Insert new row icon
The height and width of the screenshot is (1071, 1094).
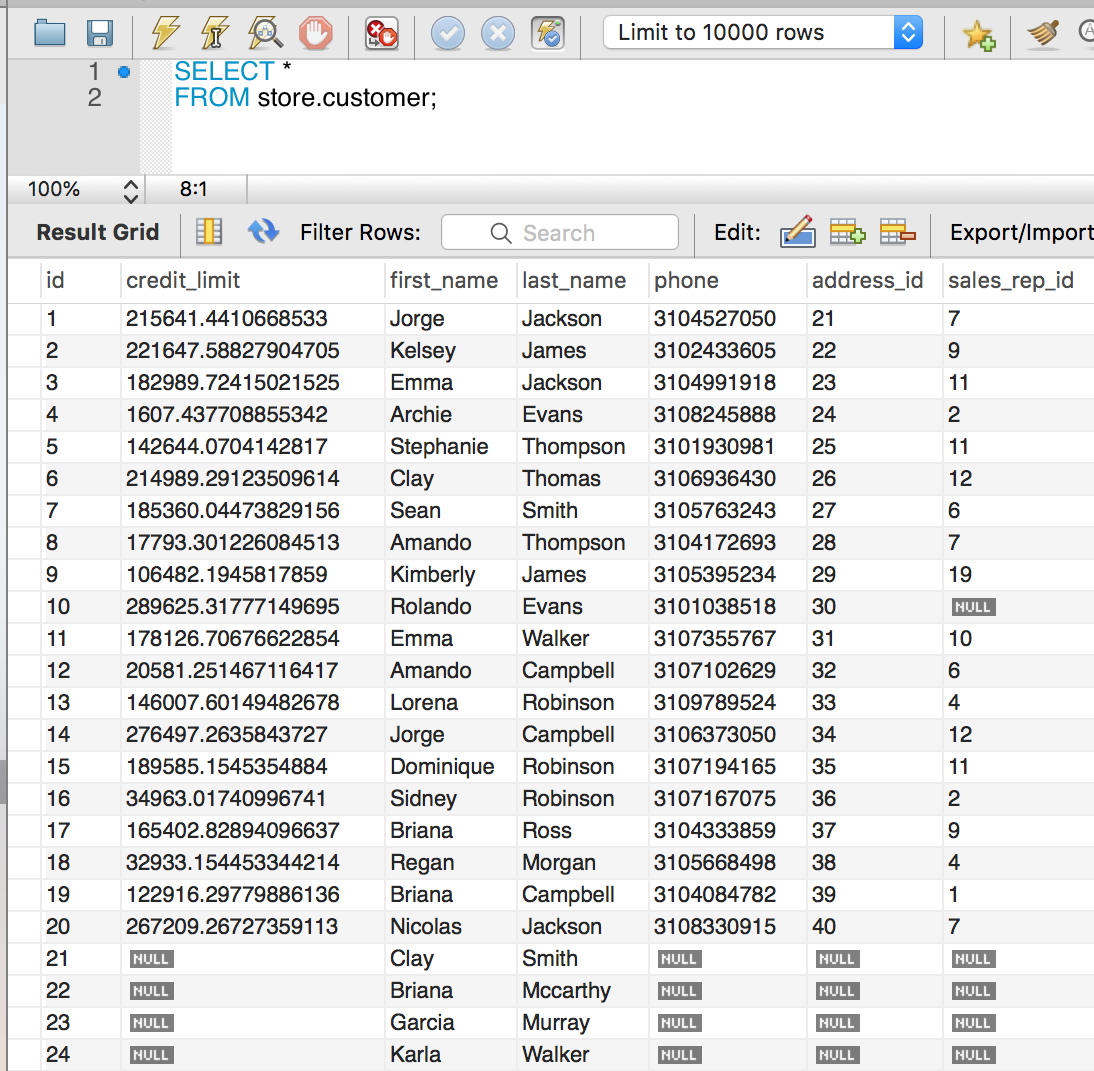click(847, 232)
